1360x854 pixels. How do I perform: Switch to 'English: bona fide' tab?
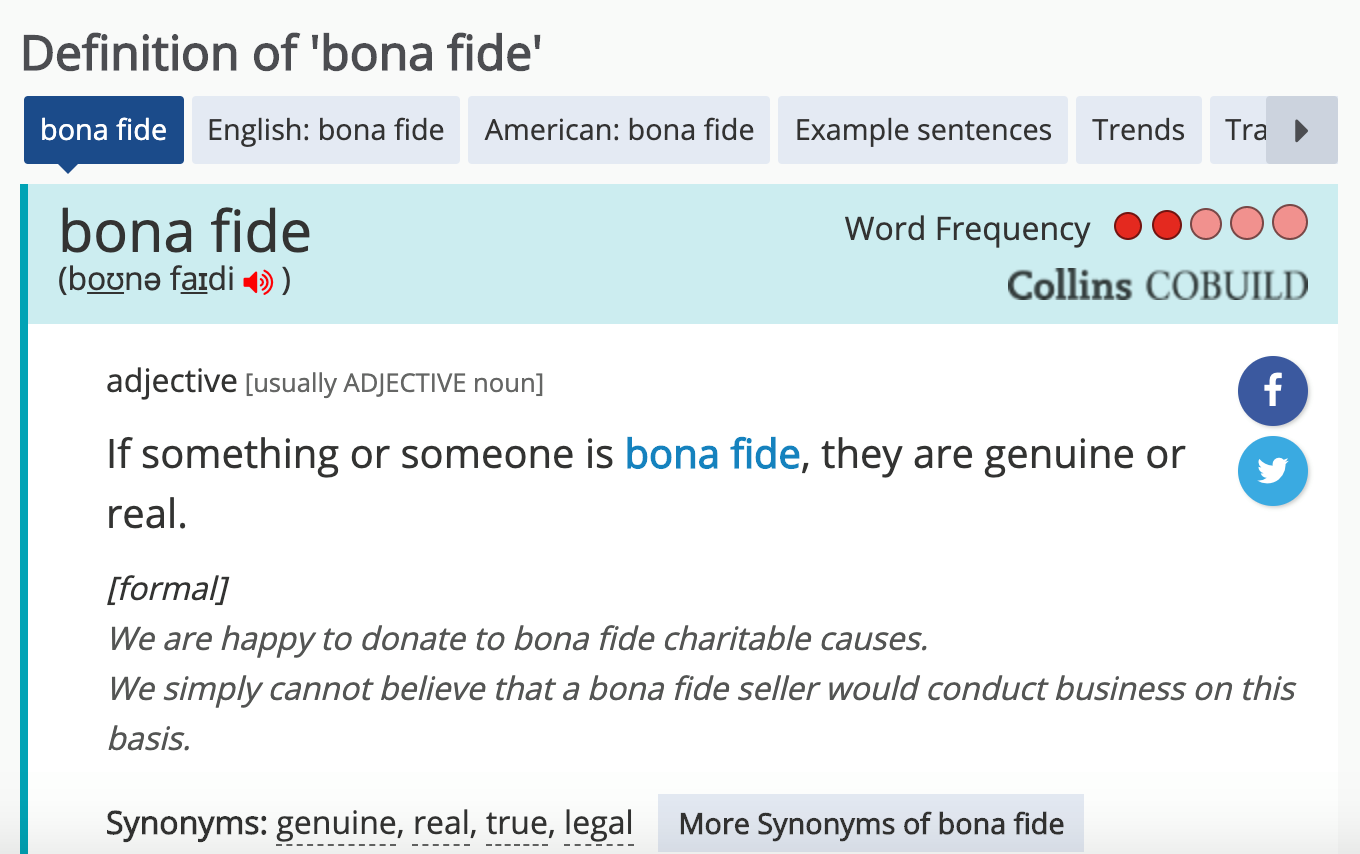click(326, 130)
